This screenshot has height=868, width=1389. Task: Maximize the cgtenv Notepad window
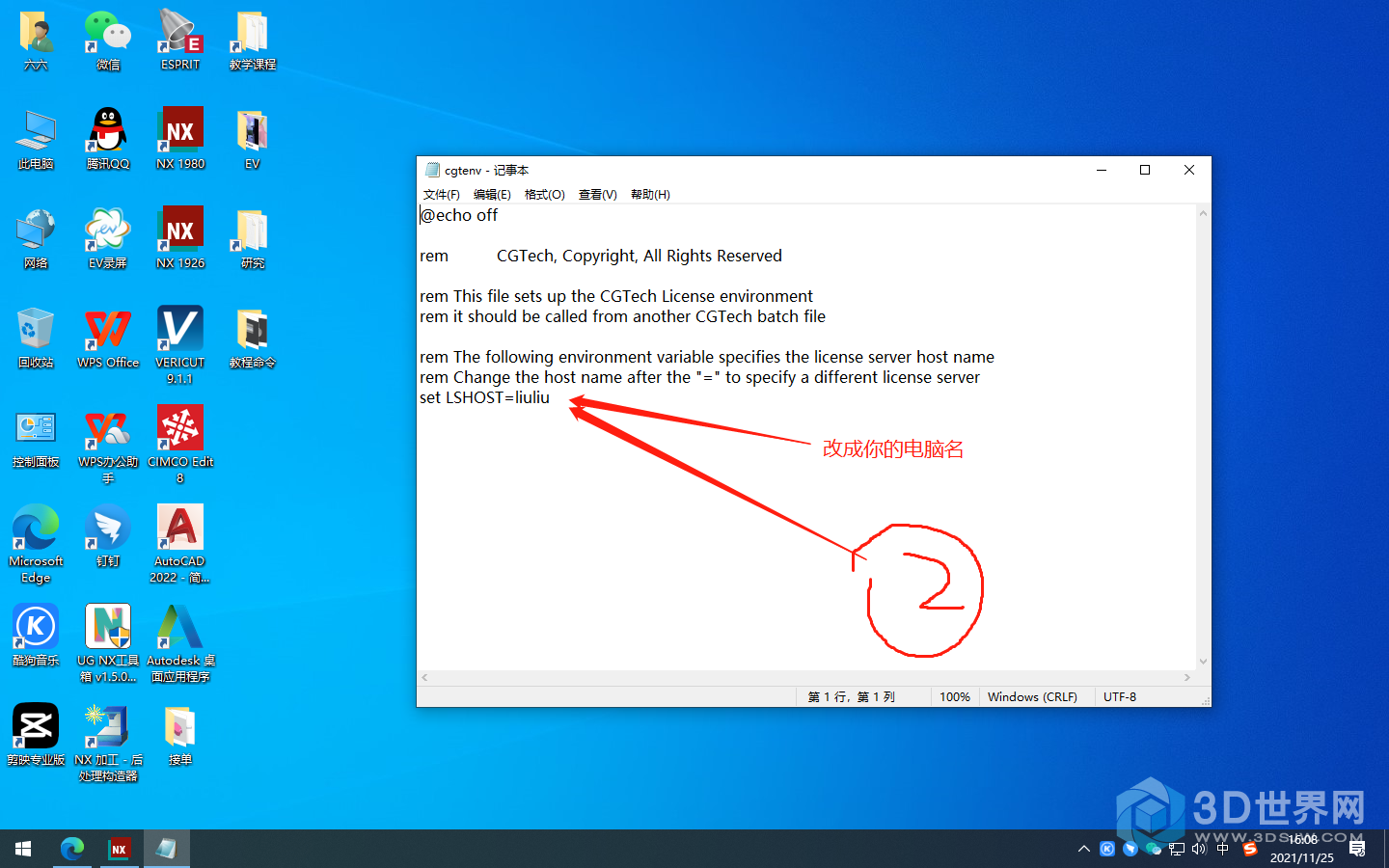coord(1145,170)
